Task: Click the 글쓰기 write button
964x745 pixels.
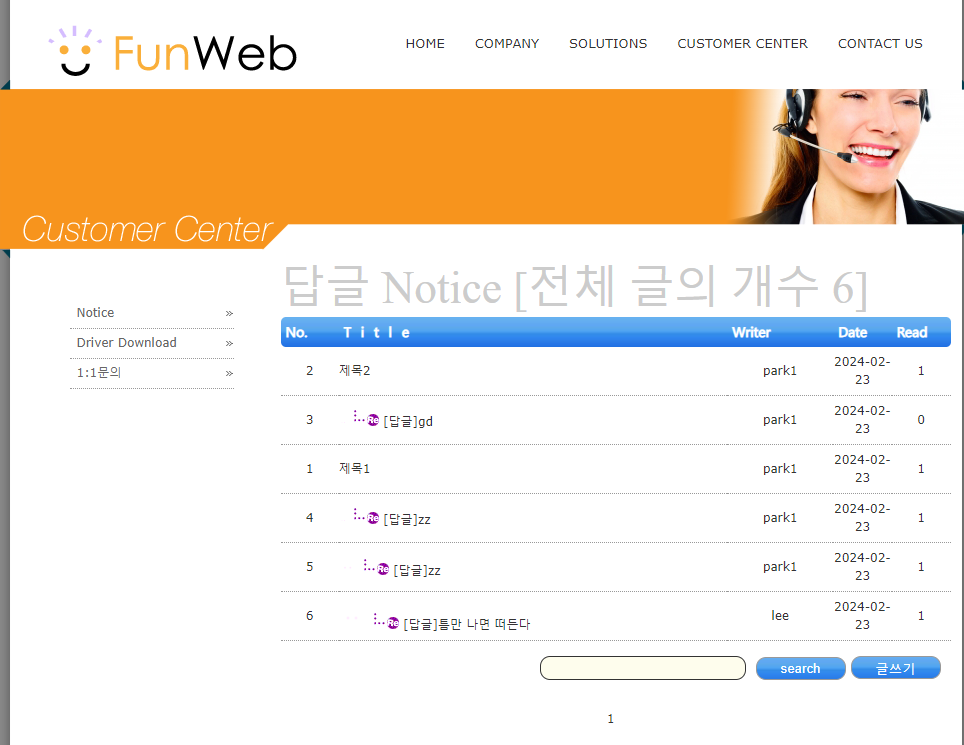Action: pyautogui.click(x=896, y=668)
